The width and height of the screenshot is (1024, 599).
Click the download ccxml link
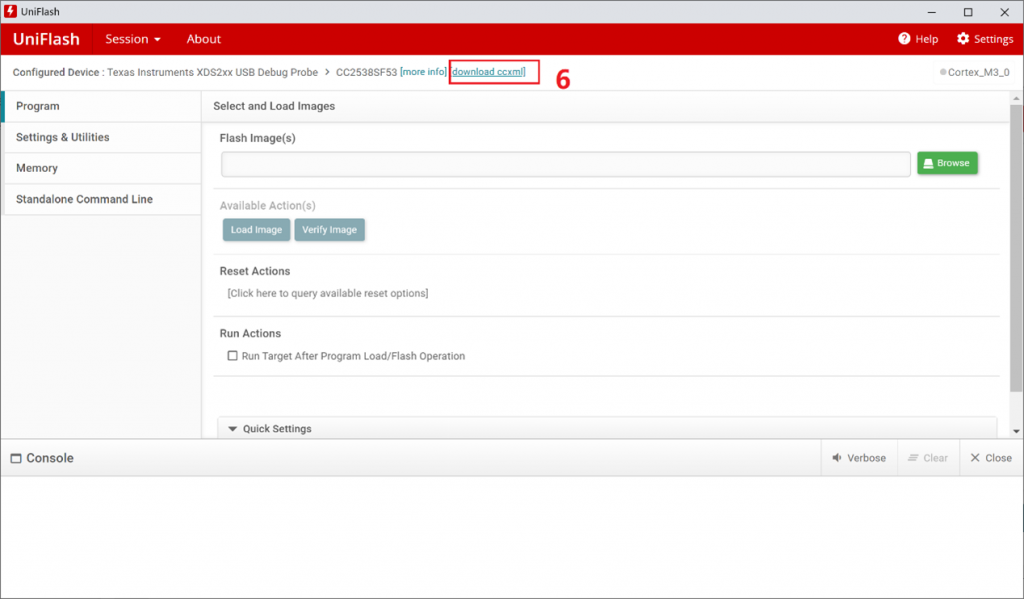point(488,72)
